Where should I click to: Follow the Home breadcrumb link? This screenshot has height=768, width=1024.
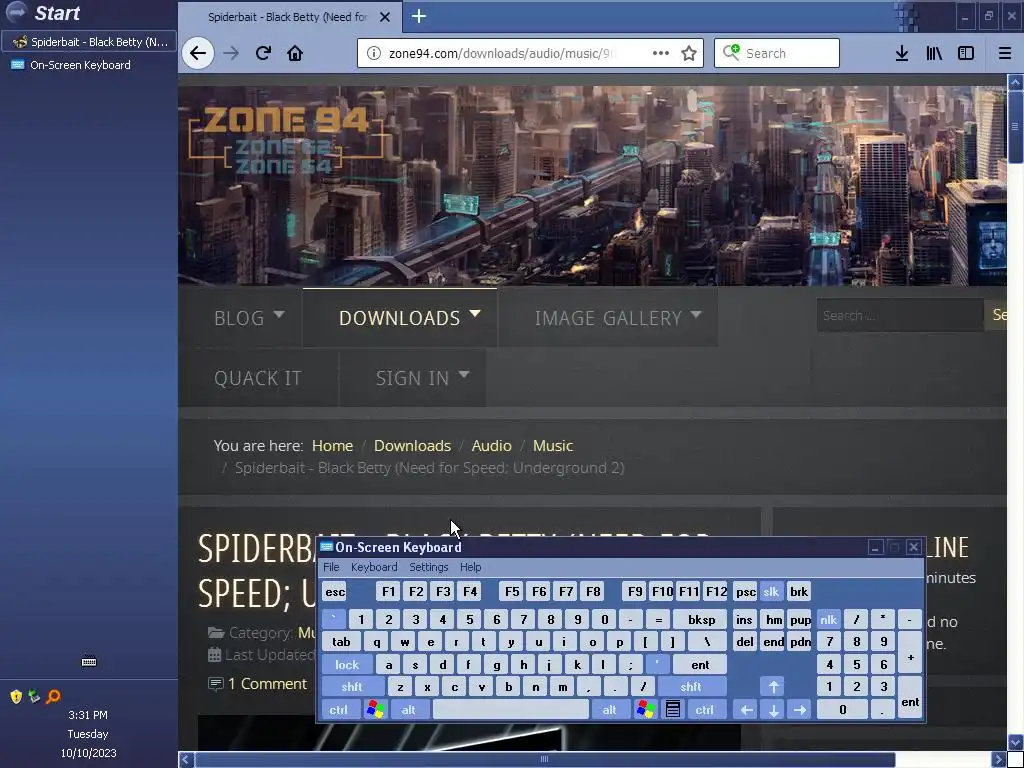(332, 446)
